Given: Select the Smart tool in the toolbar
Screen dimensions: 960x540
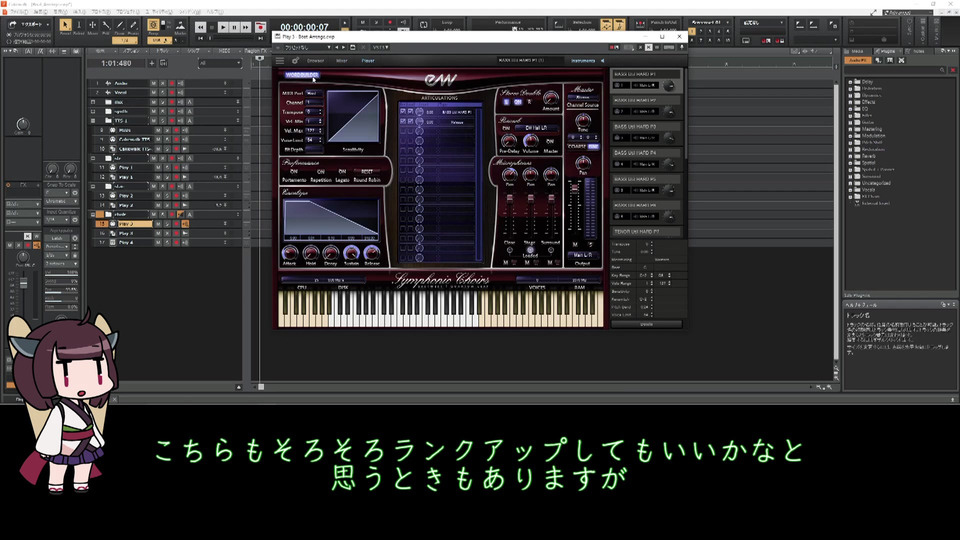Looking at the screenshot, I should pos(65,25).
